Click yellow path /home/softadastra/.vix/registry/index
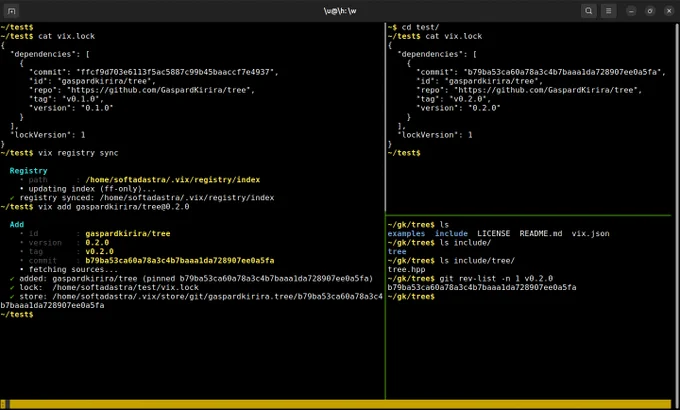The height and width of the screenshot is (410, 680). (173, 180)
